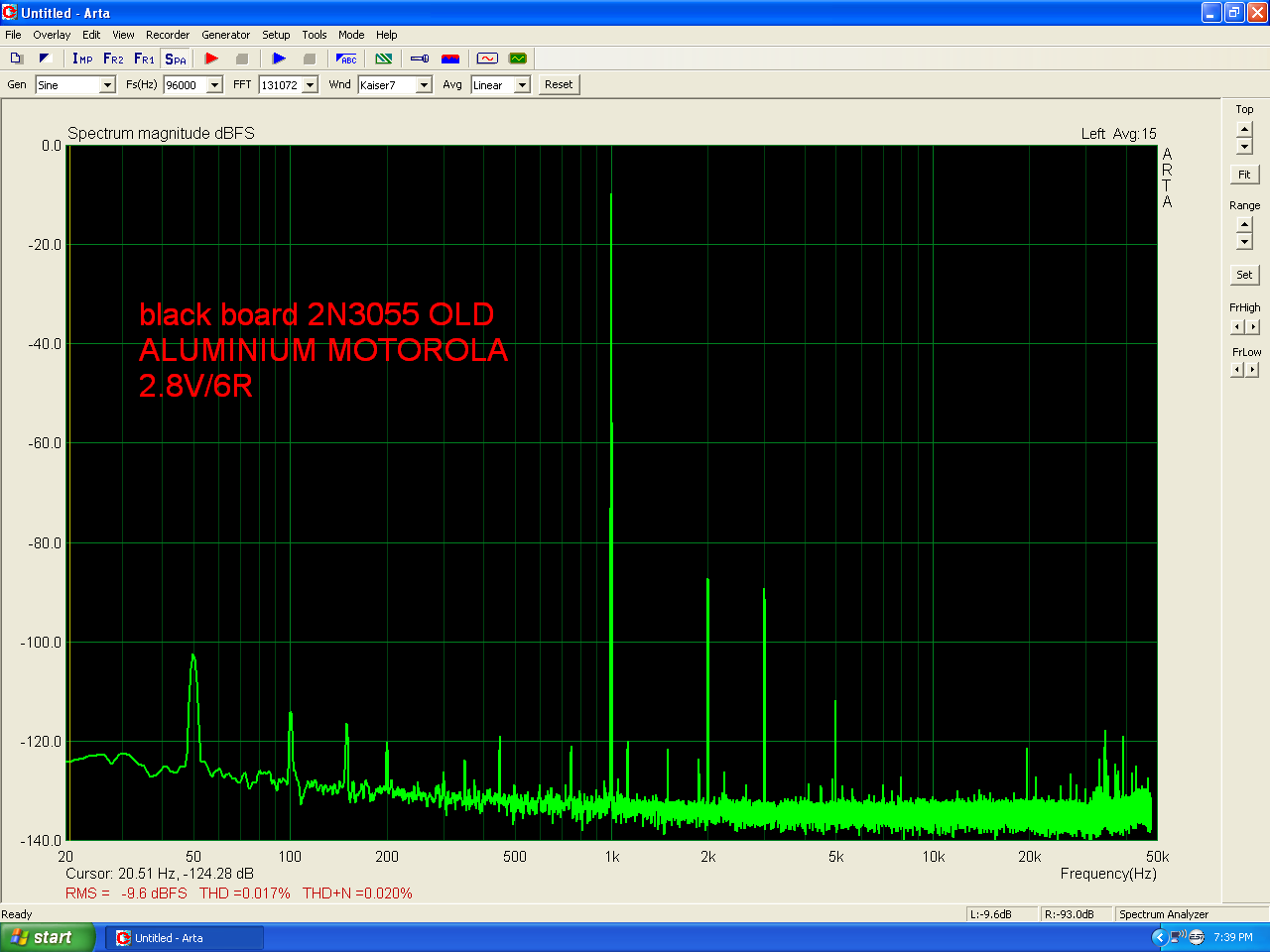Viewport: 1270px width, 952px height.
Task: Click the Set button
Action: pyautogui.click(x=1244, y=275)
